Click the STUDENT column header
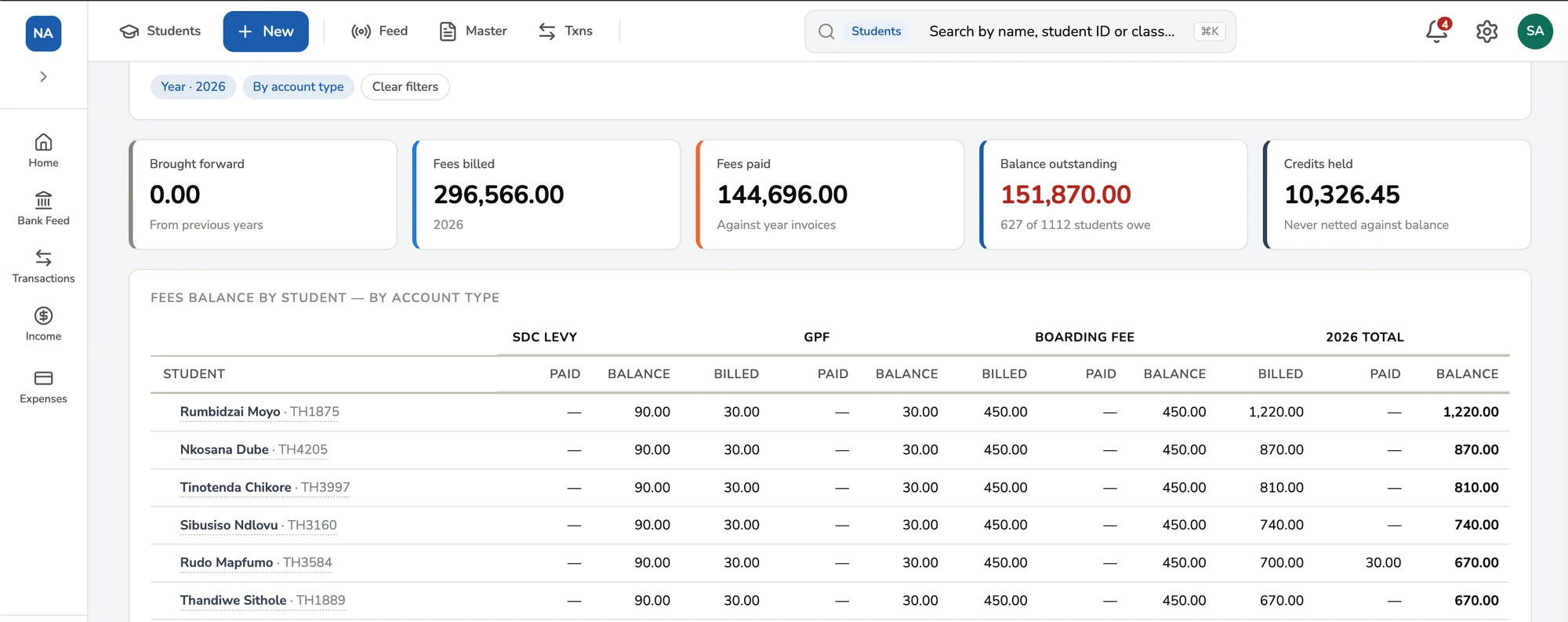1568x622 pixels. click(194, 374)
